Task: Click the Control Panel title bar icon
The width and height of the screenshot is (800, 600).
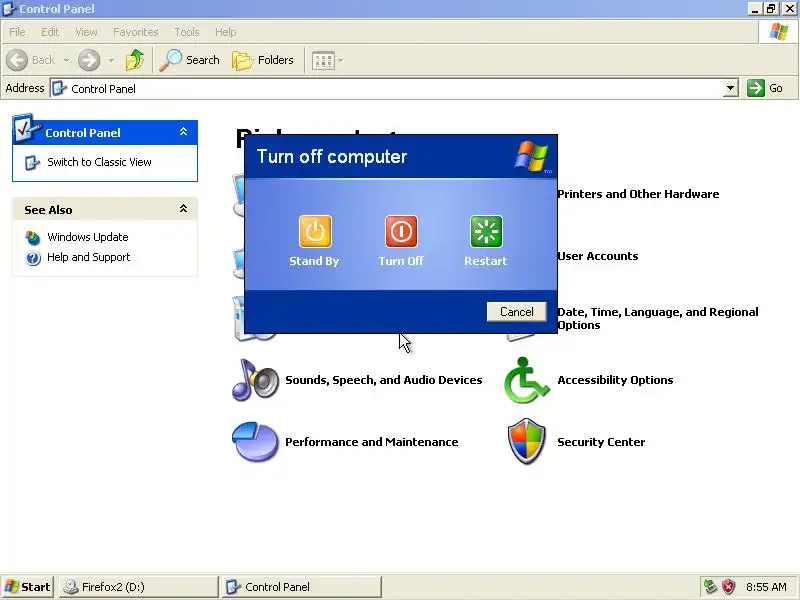Action: tap(9, 9)
